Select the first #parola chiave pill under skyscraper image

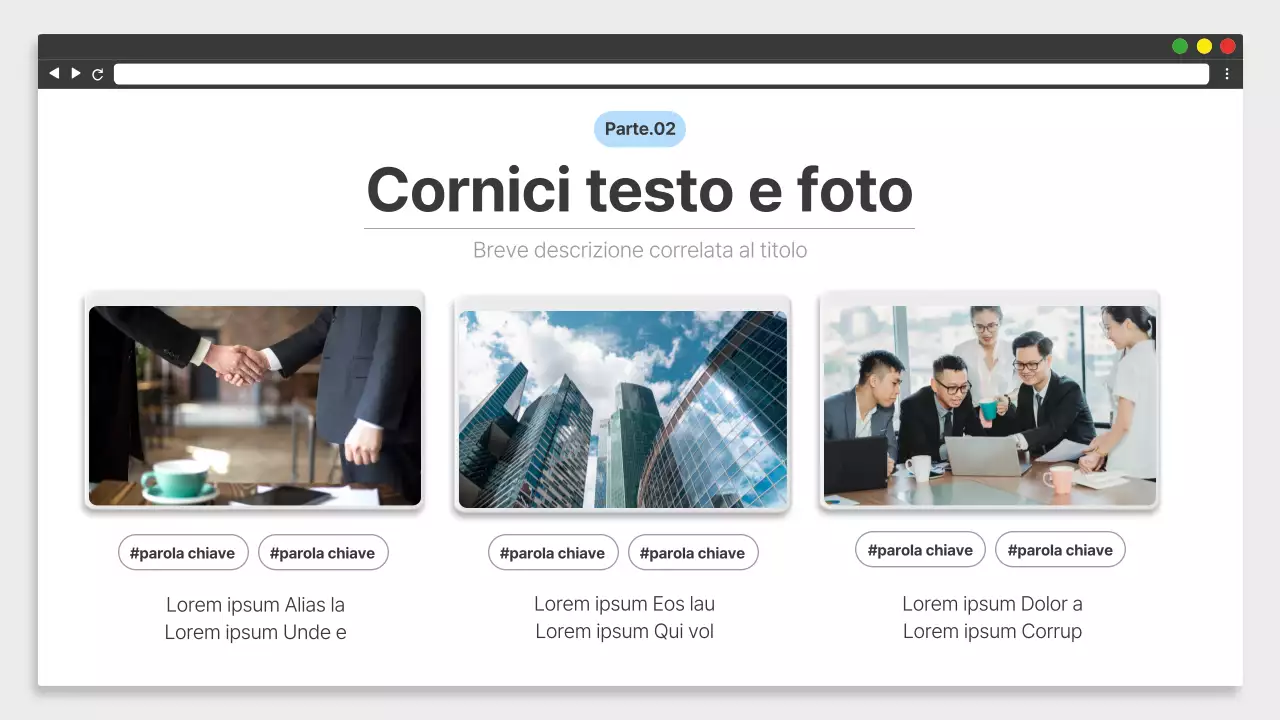552,552
